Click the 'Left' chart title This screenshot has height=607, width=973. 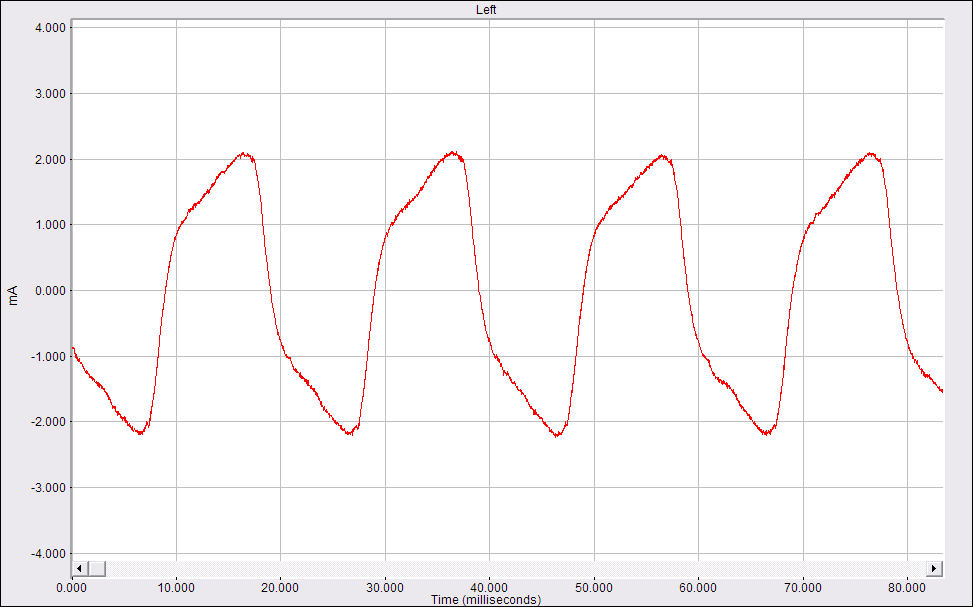point(486,10)
